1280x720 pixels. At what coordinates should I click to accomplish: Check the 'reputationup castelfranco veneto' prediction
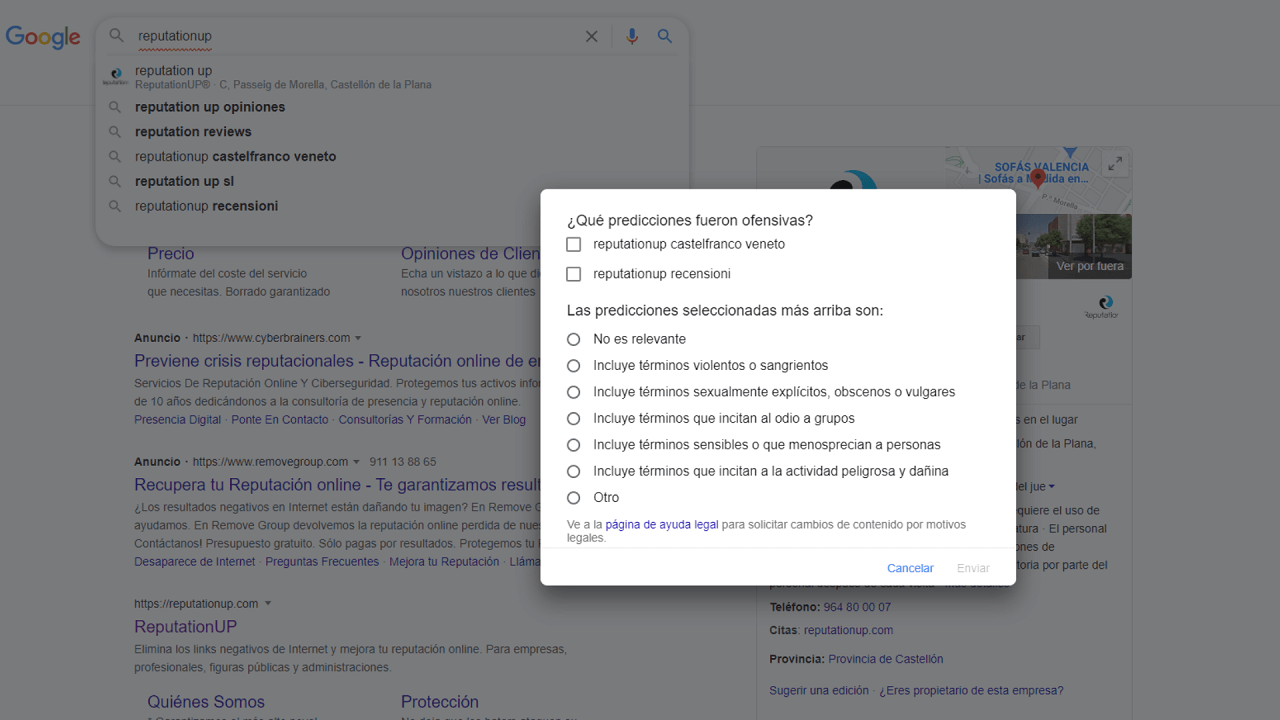pyautogui.click(x=573, y=244)
